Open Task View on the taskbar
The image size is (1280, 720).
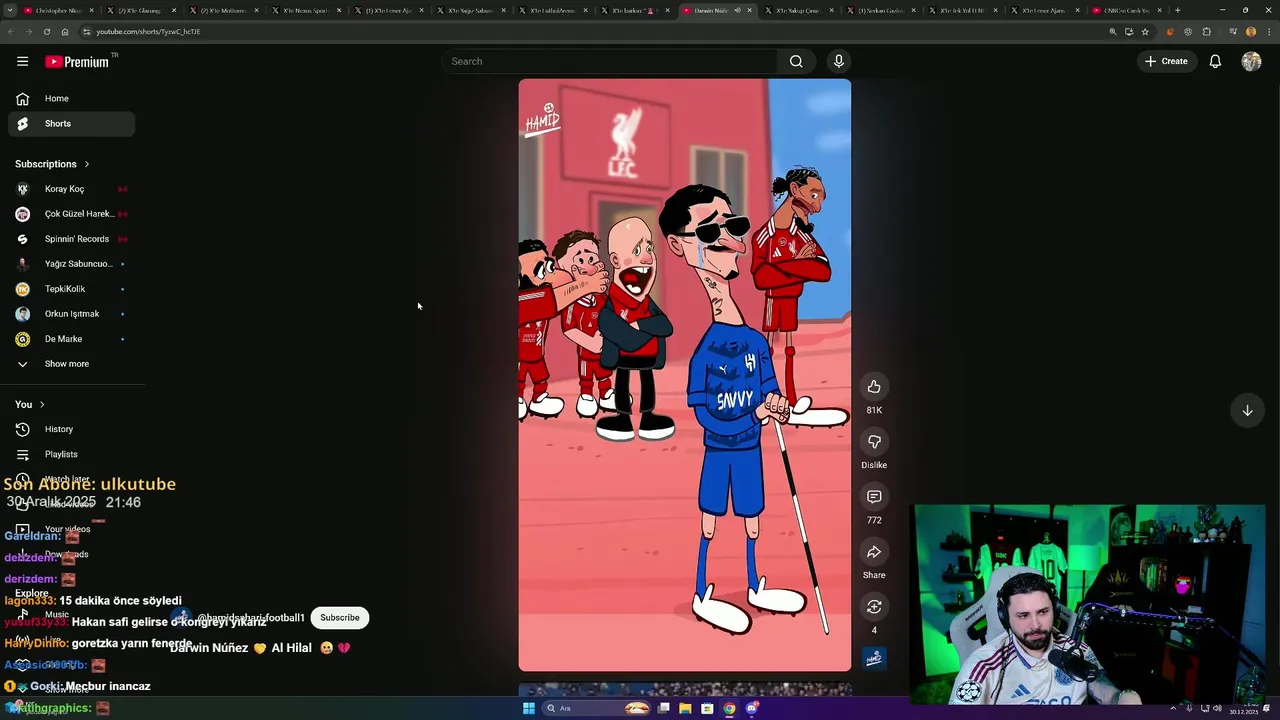[x=663, y=708]
